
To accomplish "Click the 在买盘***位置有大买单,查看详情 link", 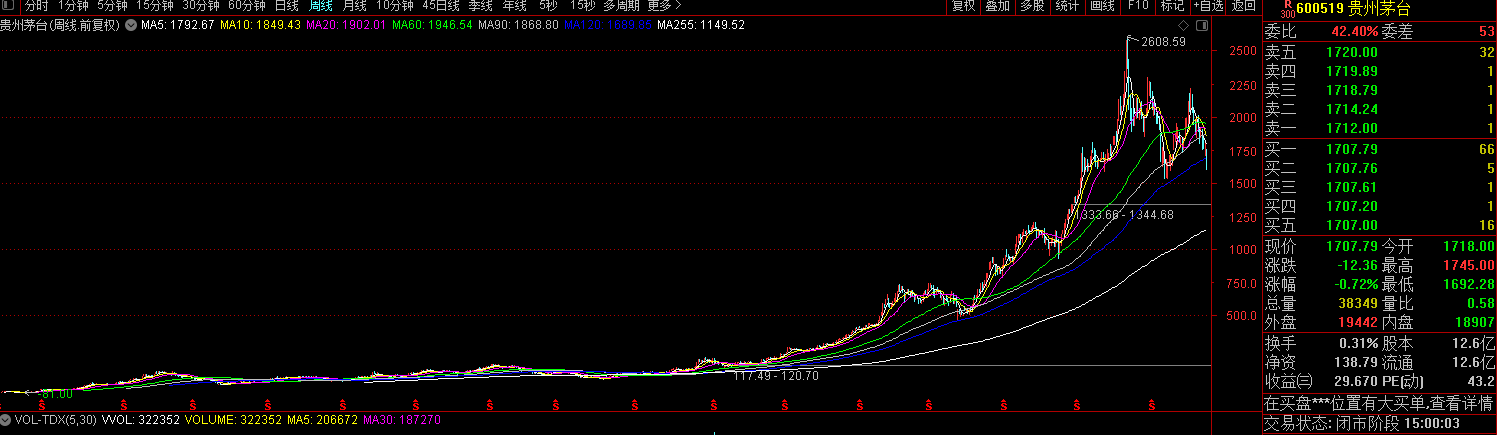I will point(1379,403).
